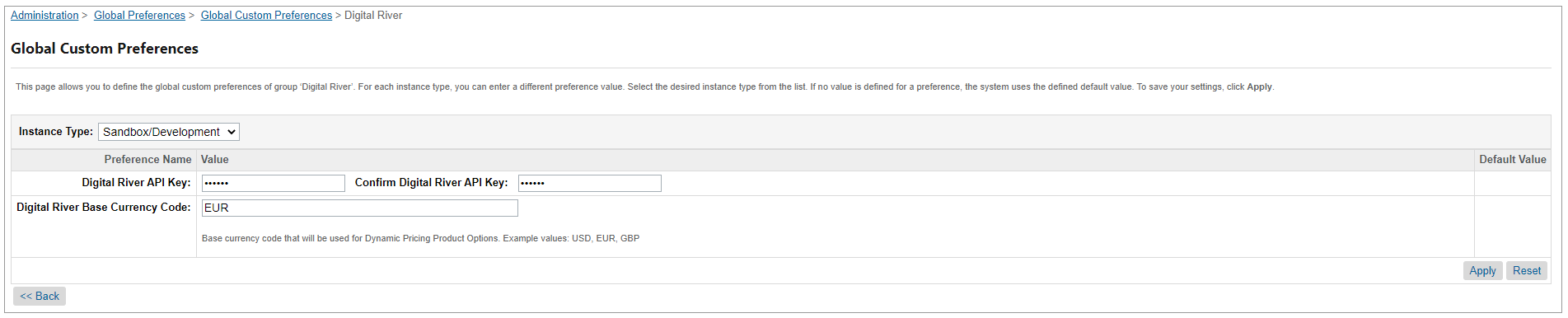The image size is (1568, 318).
Task: Click the base currency example values help text
Action: (x=420, y=238)
